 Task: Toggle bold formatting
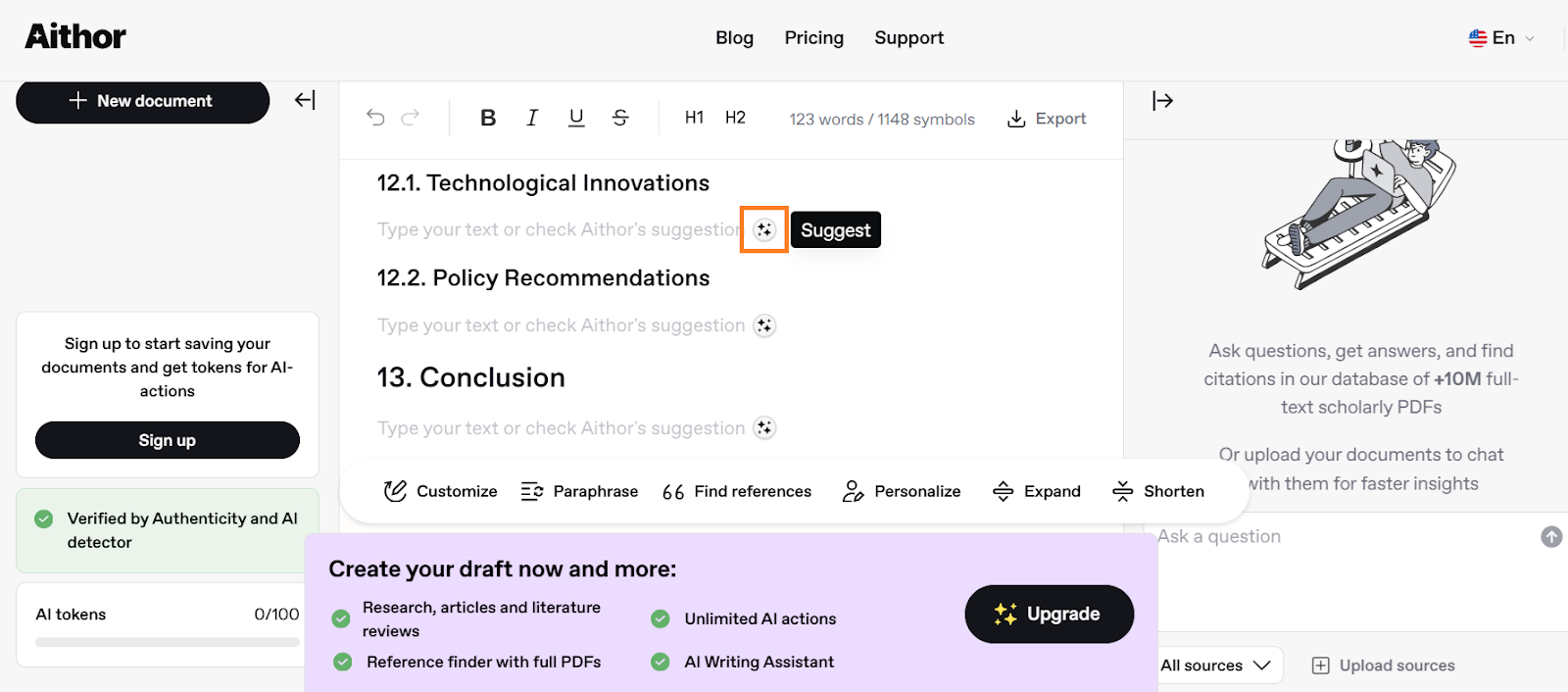coord(488,118)
